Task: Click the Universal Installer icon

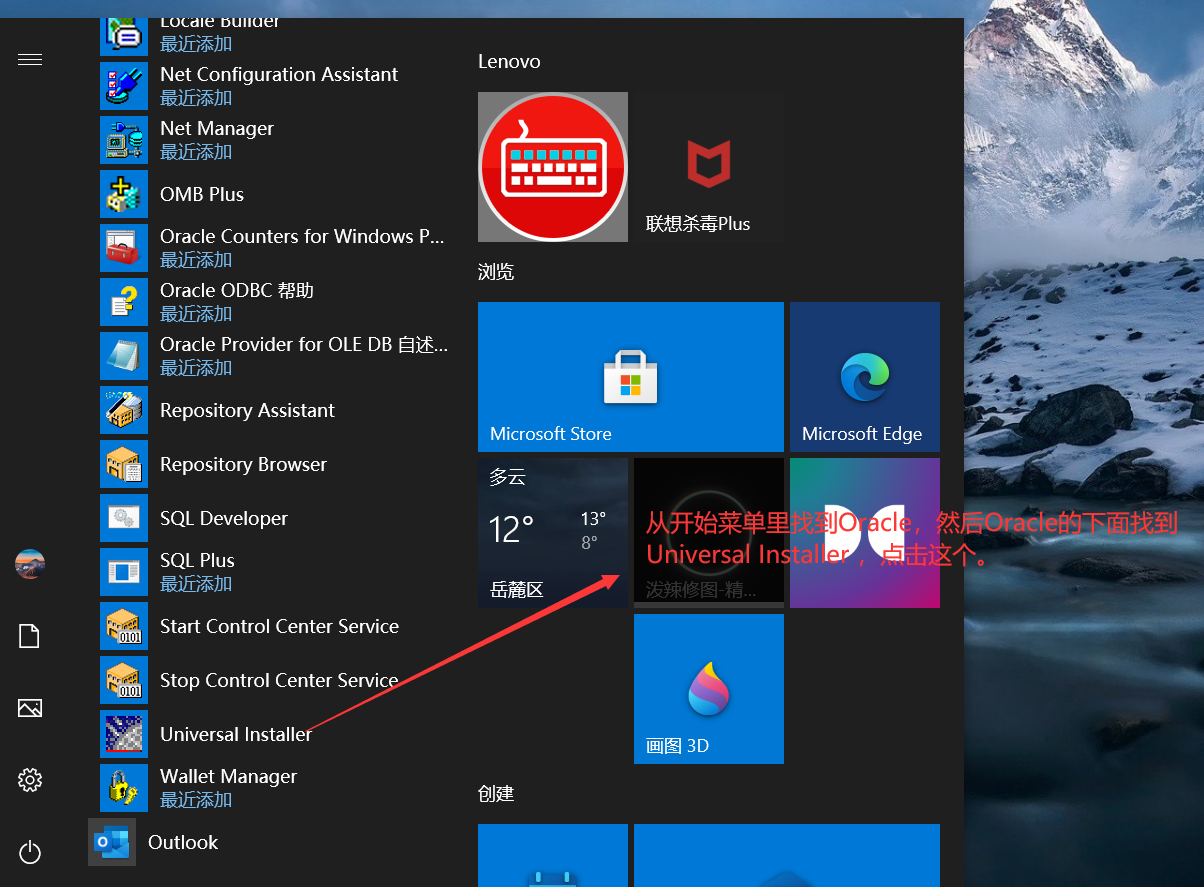Action: click(124, 734)
